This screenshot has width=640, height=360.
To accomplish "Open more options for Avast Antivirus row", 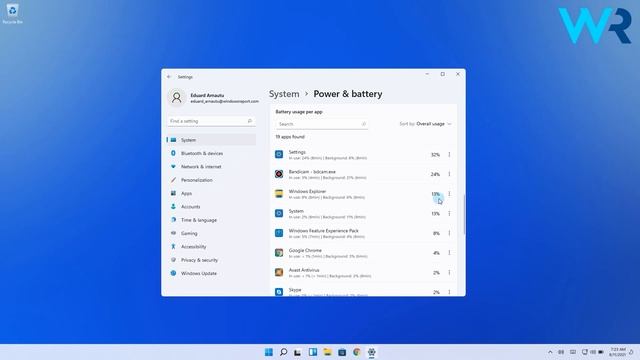I will (x=449, y=272).
